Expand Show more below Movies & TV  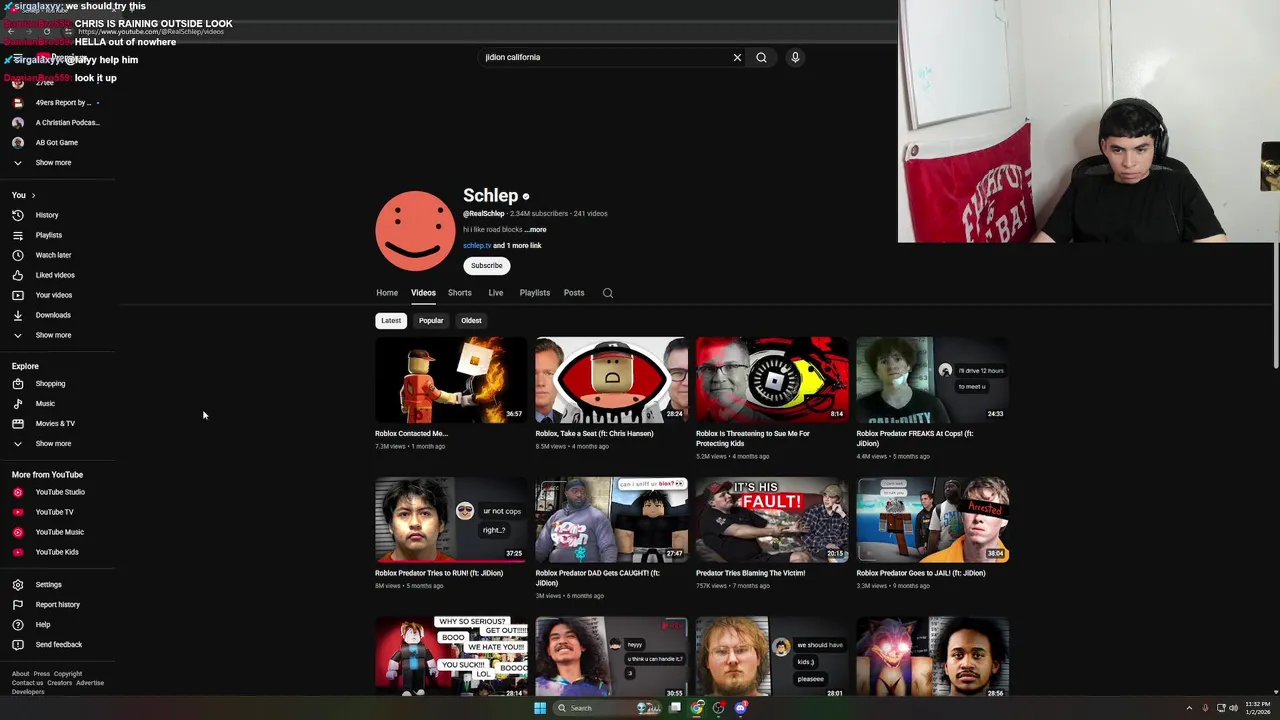[53, 443]
